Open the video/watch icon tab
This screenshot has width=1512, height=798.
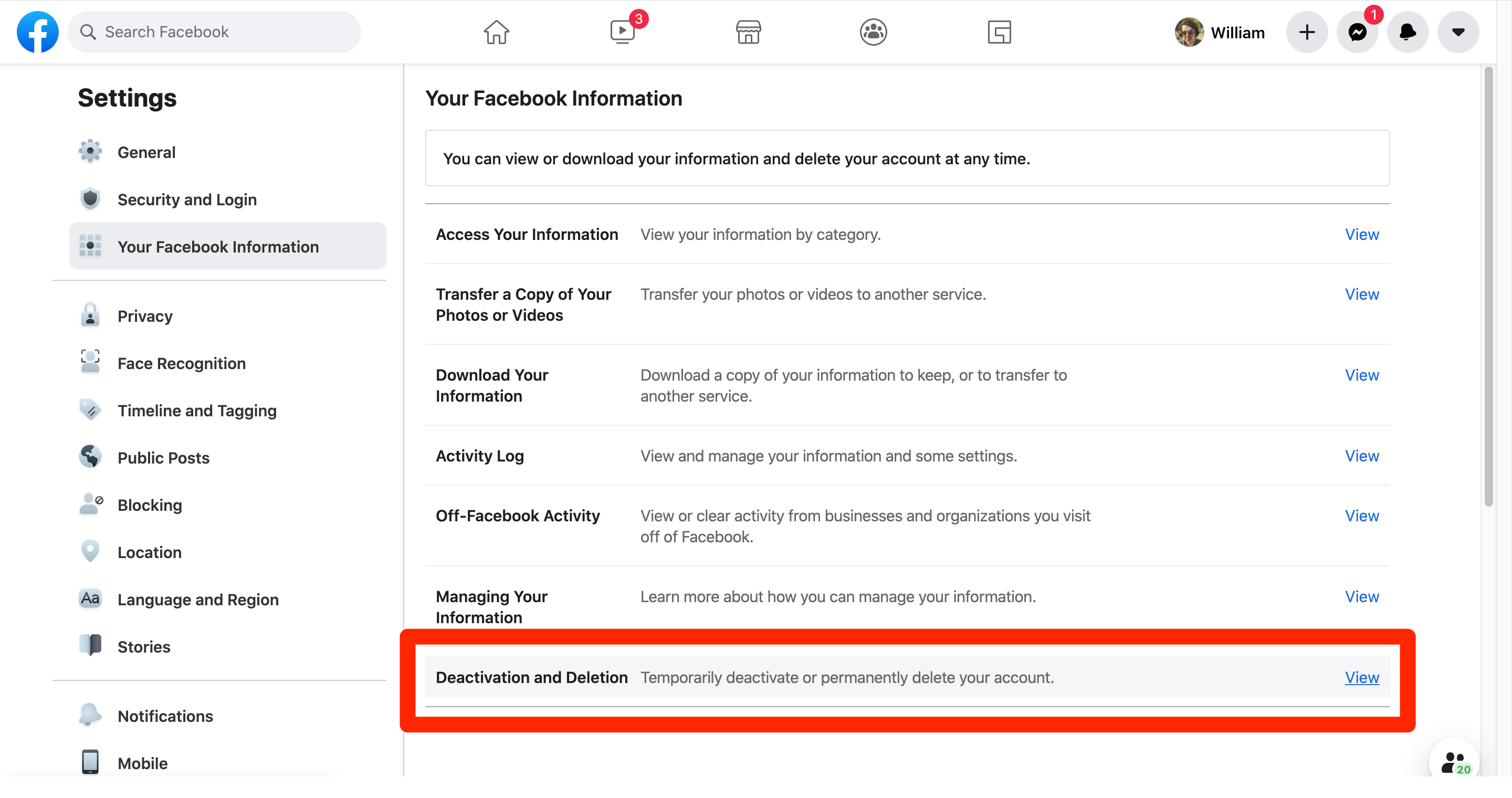point(620,31)
